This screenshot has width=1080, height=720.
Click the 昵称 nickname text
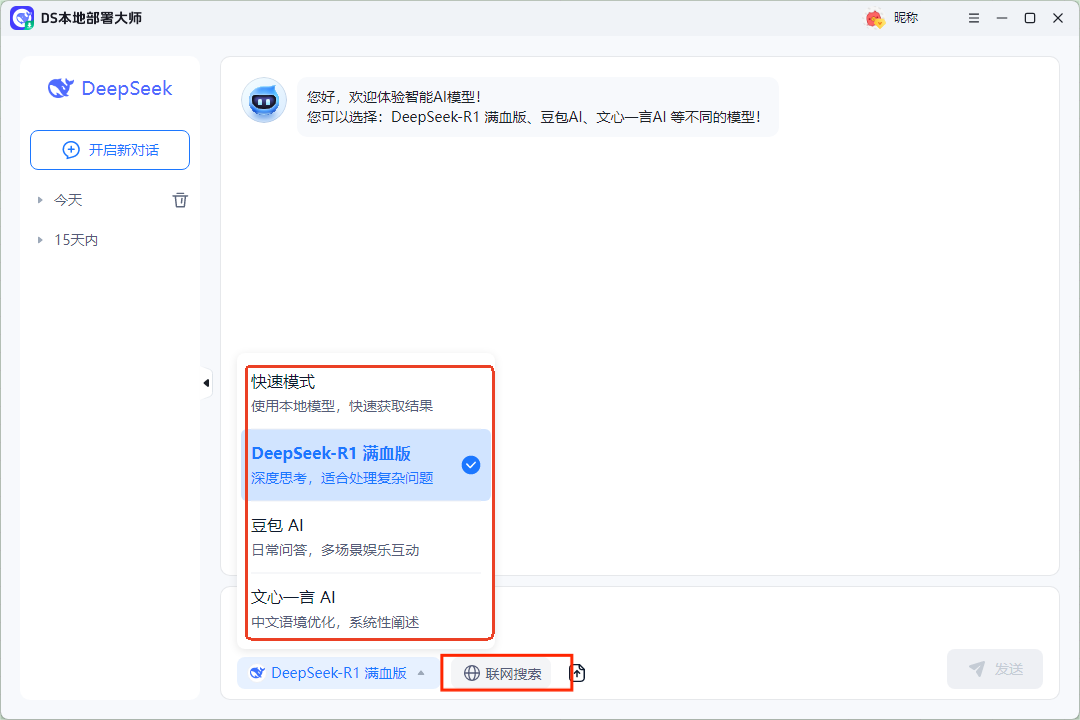tap(906, 18)
